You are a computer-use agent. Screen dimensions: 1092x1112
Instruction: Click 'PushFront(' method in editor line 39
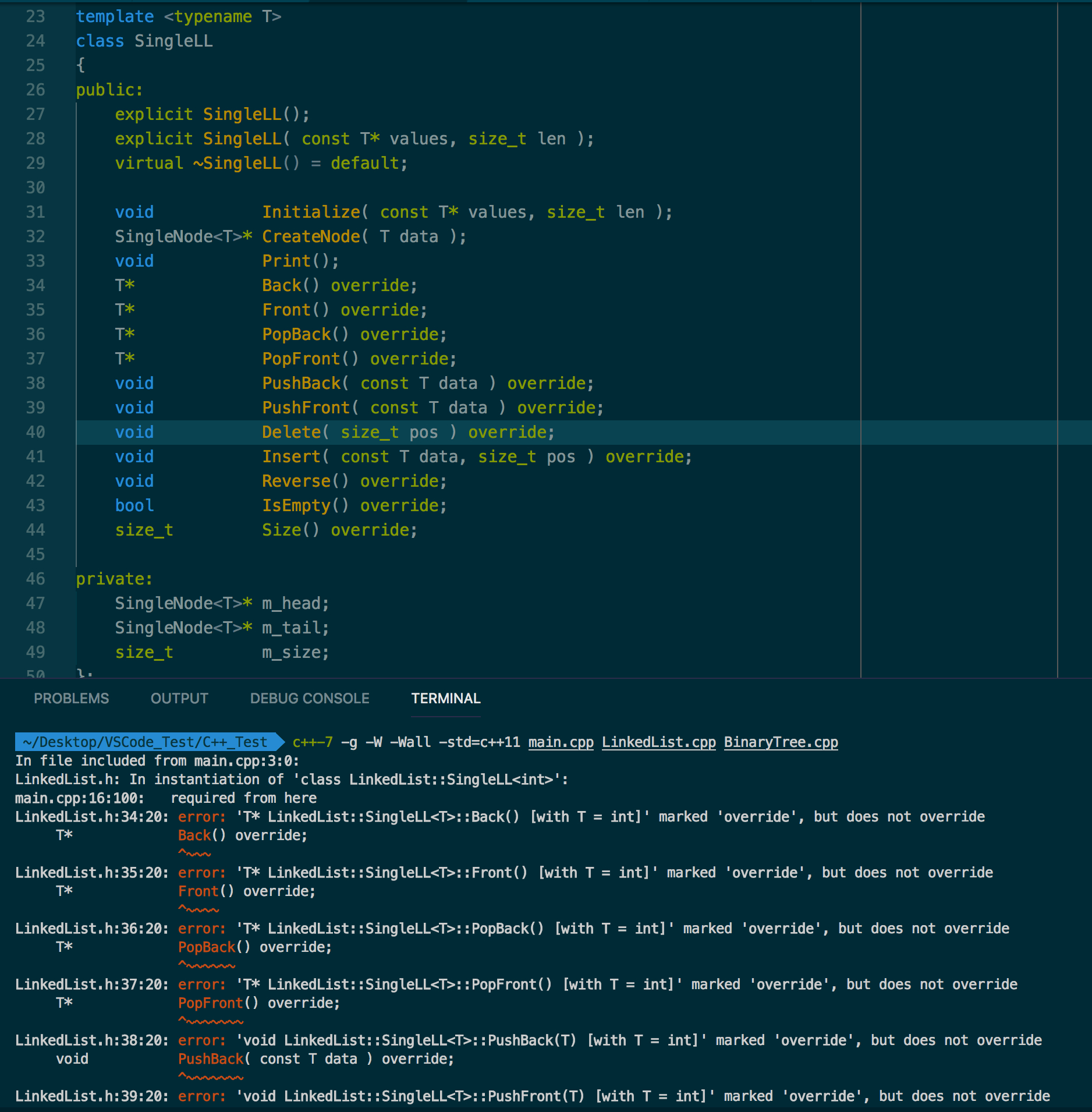coord(311,408)
